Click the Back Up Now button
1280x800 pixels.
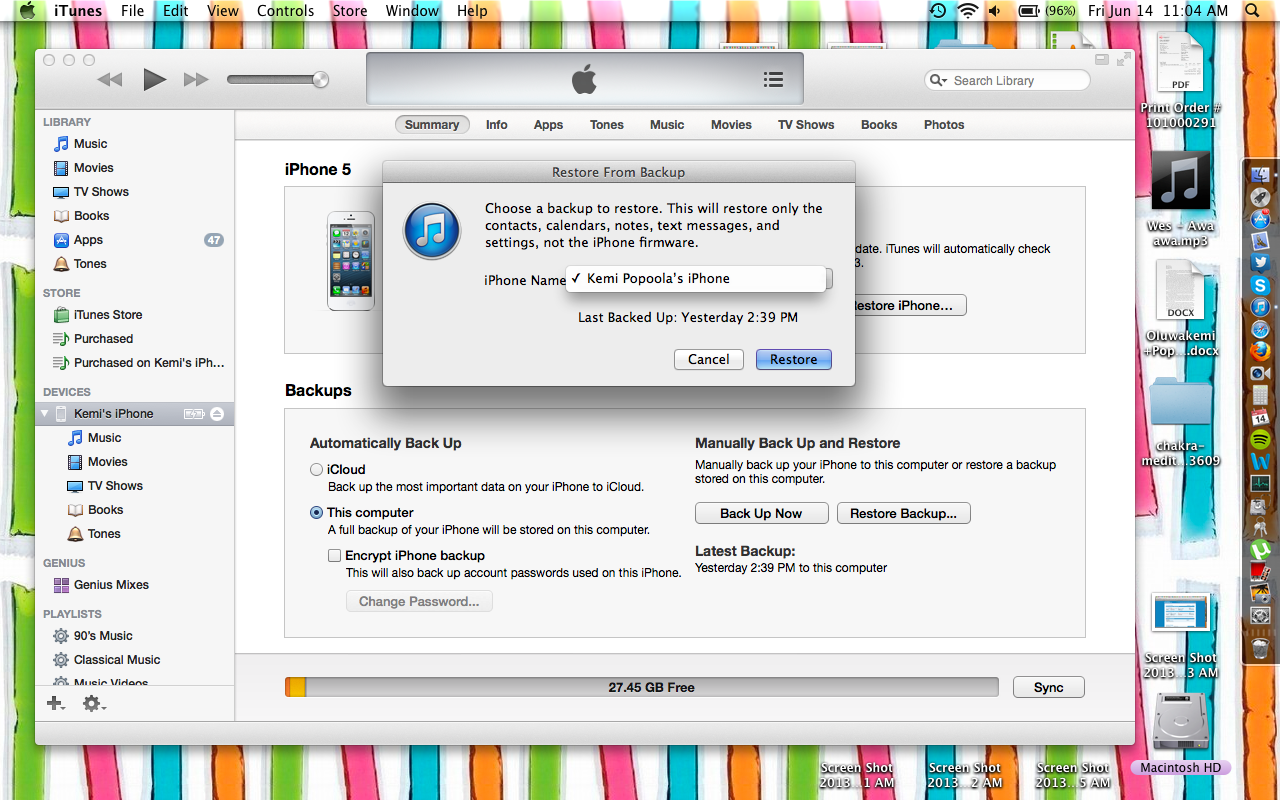pyautogui.click(x=762, y=514)
